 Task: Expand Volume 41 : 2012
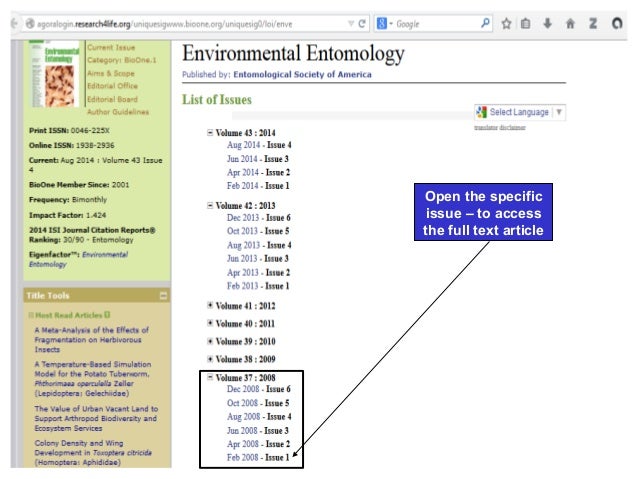click(x=210, y=305)
